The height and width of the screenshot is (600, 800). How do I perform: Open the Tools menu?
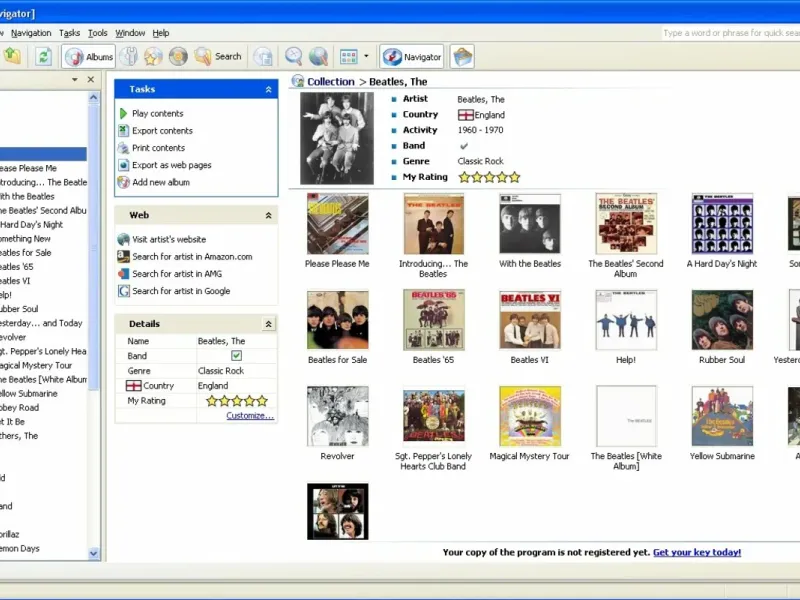(97, 33)
